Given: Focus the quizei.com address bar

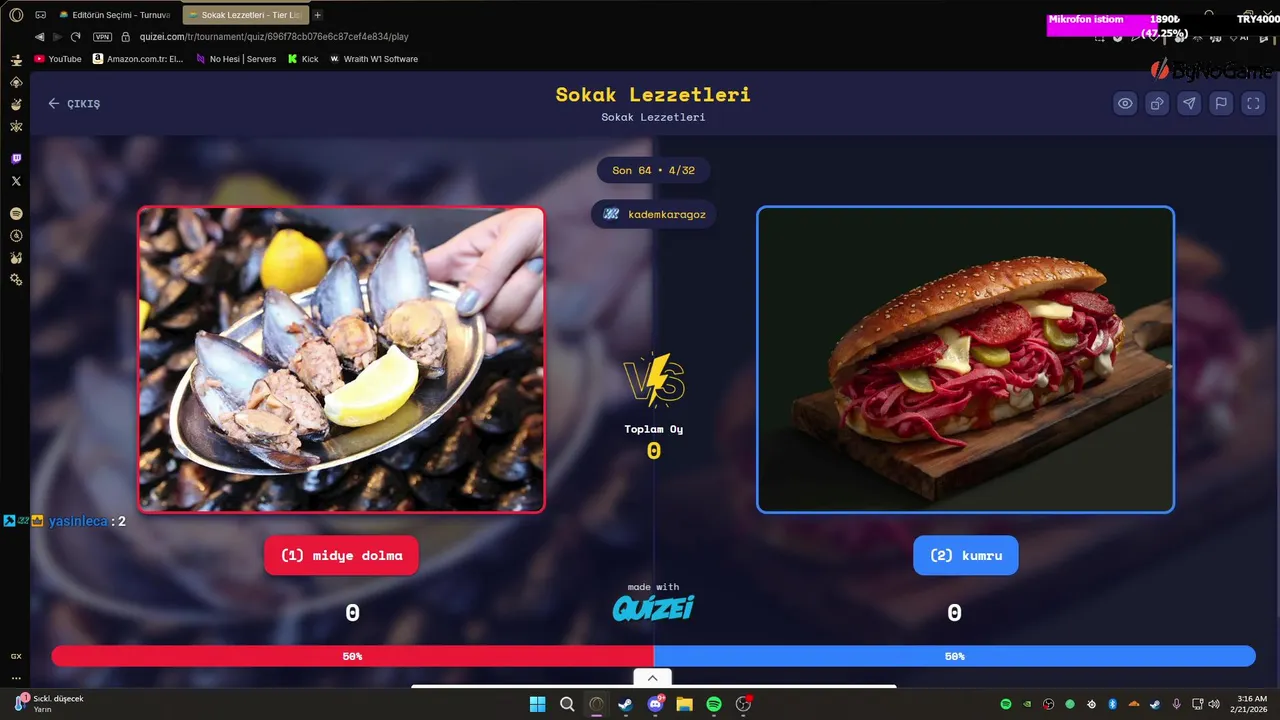Looking at the screenshot, I should (272, 37).
